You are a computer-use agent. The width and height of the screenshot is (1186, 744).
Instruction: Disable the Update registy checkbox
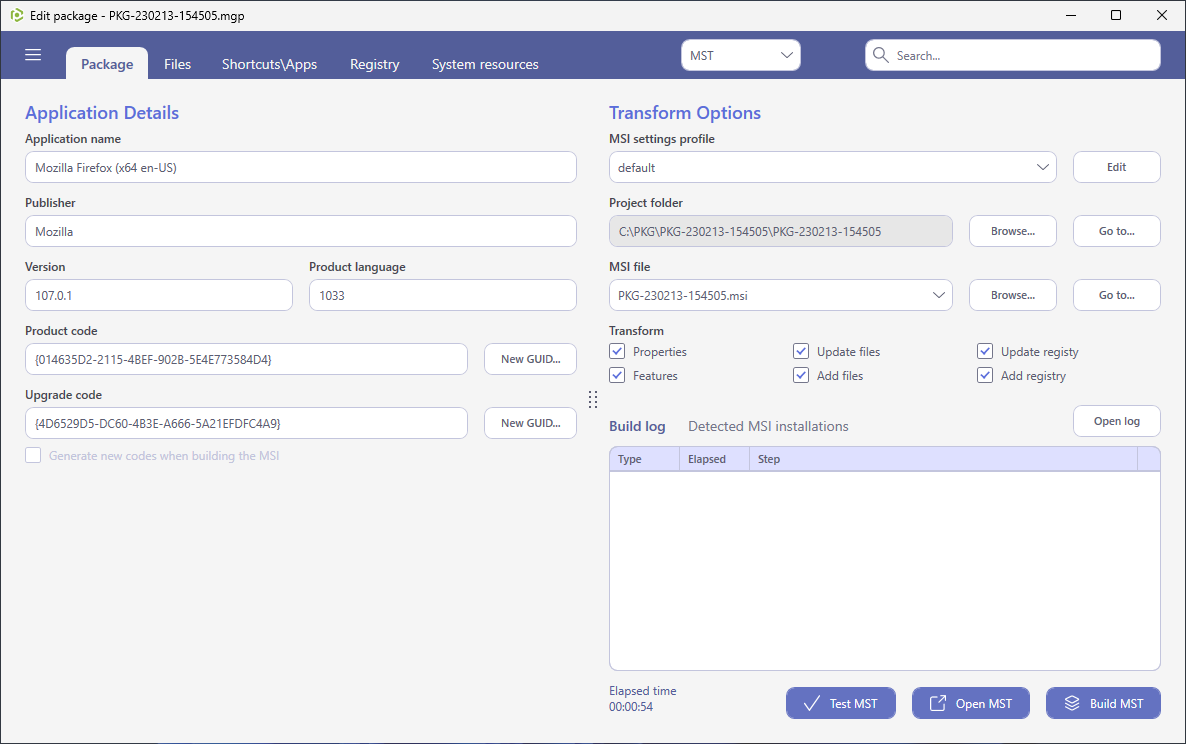985,352
